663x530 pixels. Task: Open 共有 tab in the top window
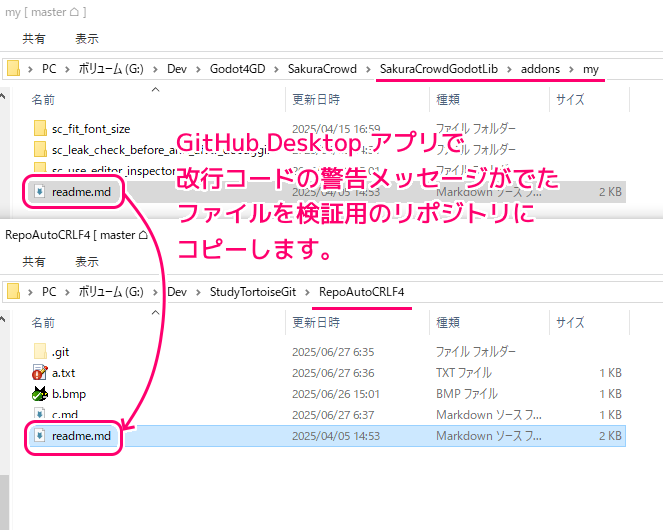33,39
